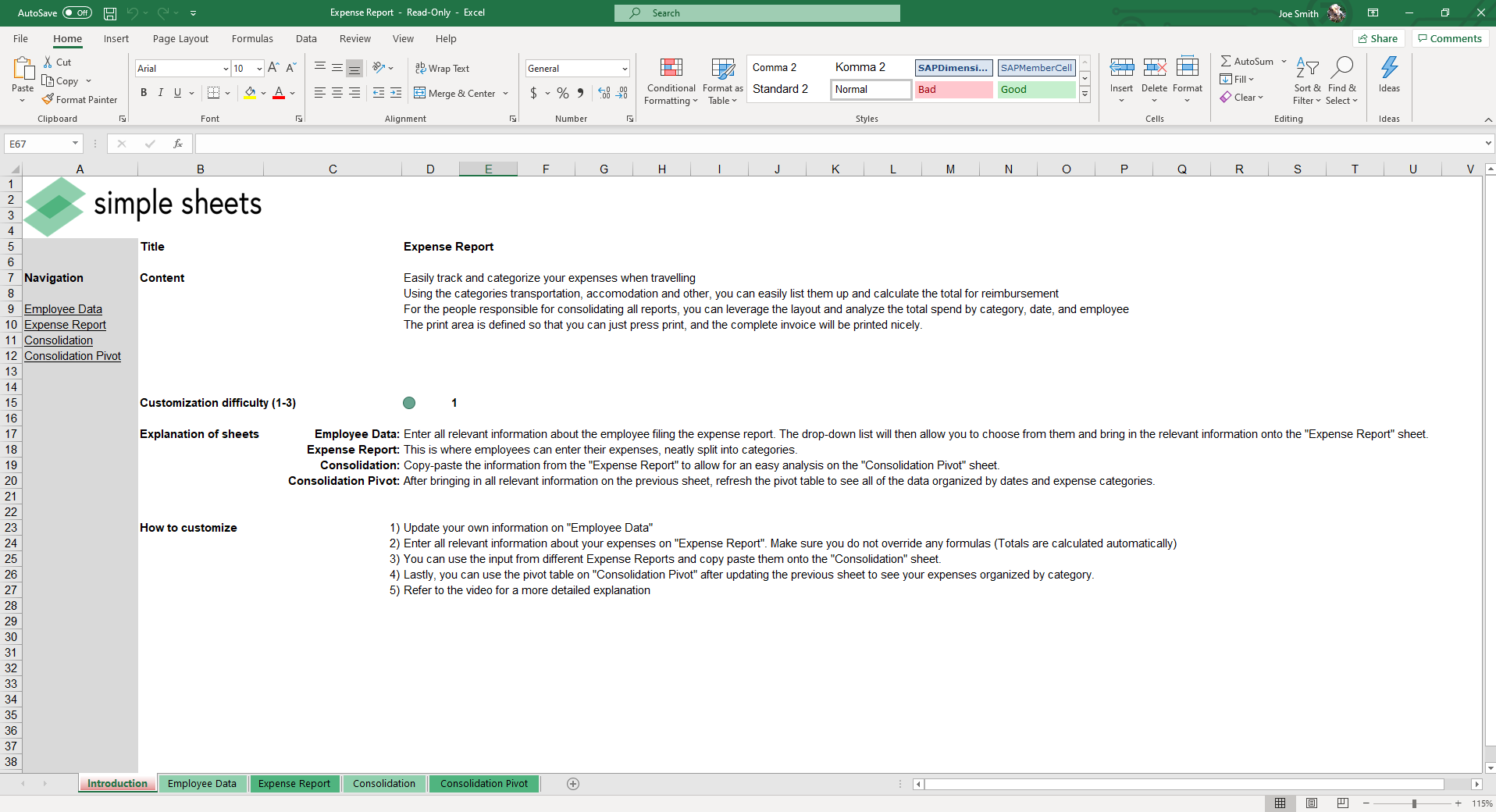The width and height of the screenshot is (1496, 812).
Task: Open the font name dropdown
Action: click(x=226, y=69)
